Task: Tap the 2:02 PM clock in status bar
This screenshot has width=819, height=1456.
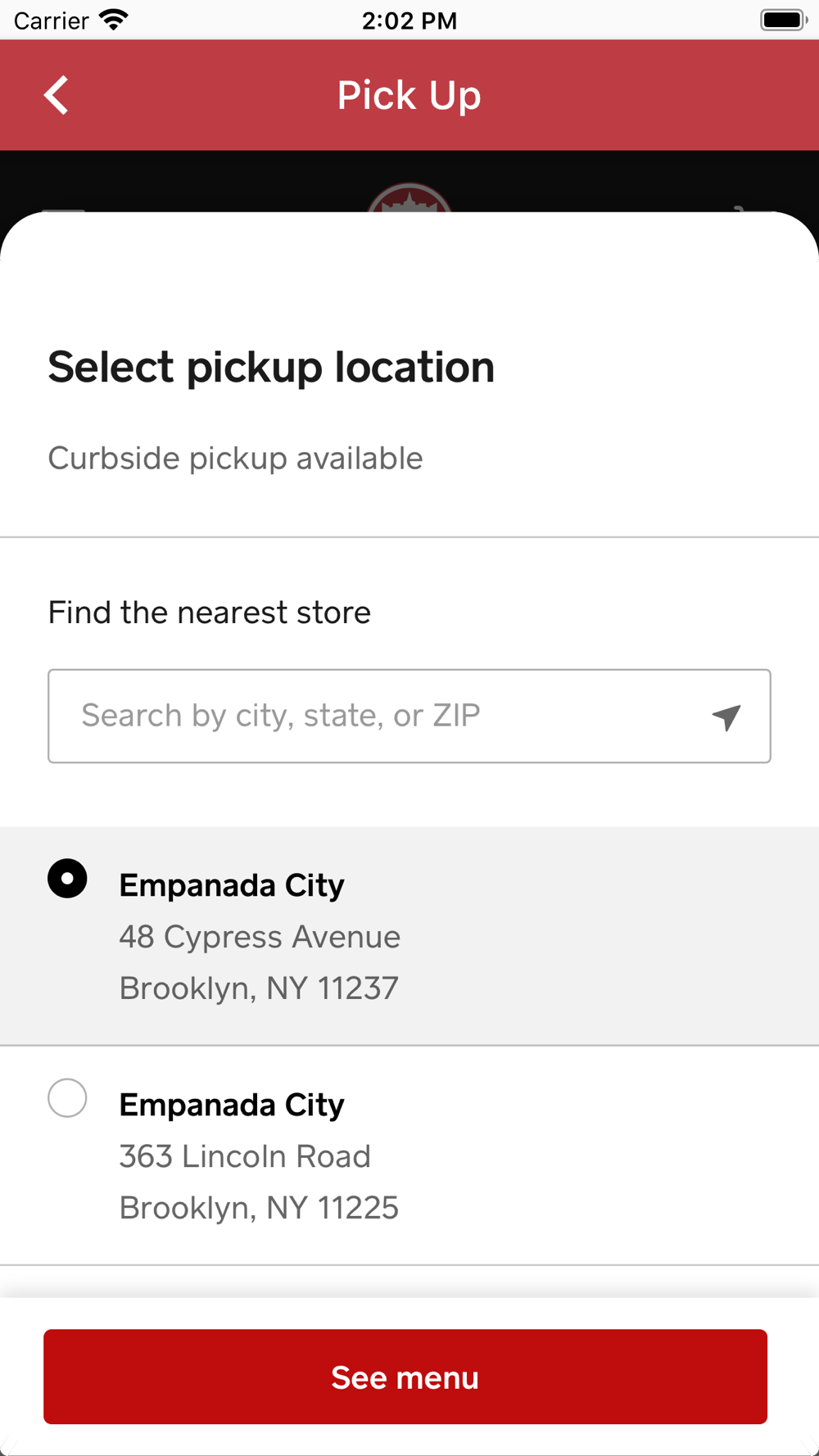Action: (x=409, y=20)
